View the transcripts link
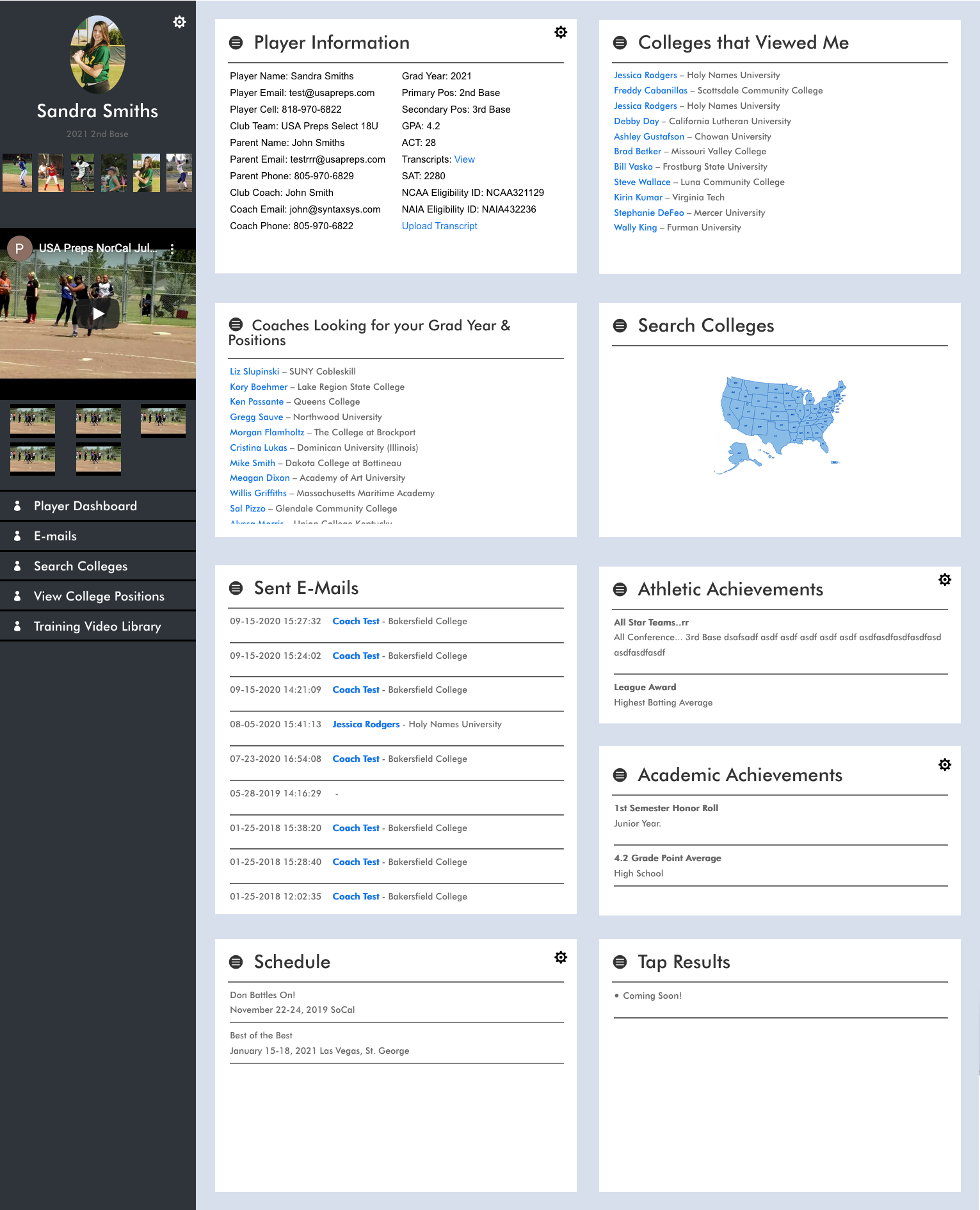Viewport: 980px width, 1210px height. coord(465,159)
